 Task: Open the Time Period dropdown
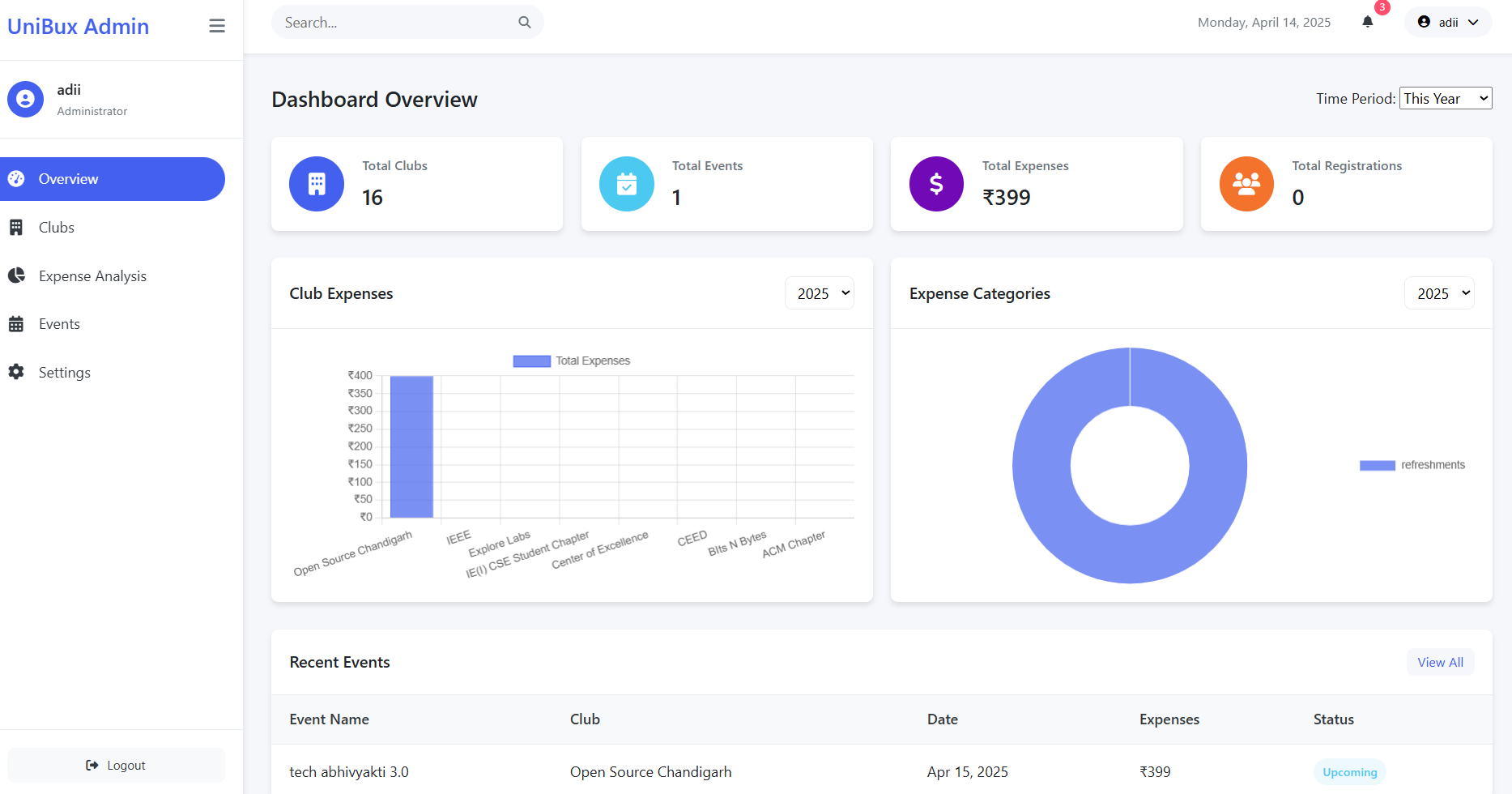[1446, 99]
